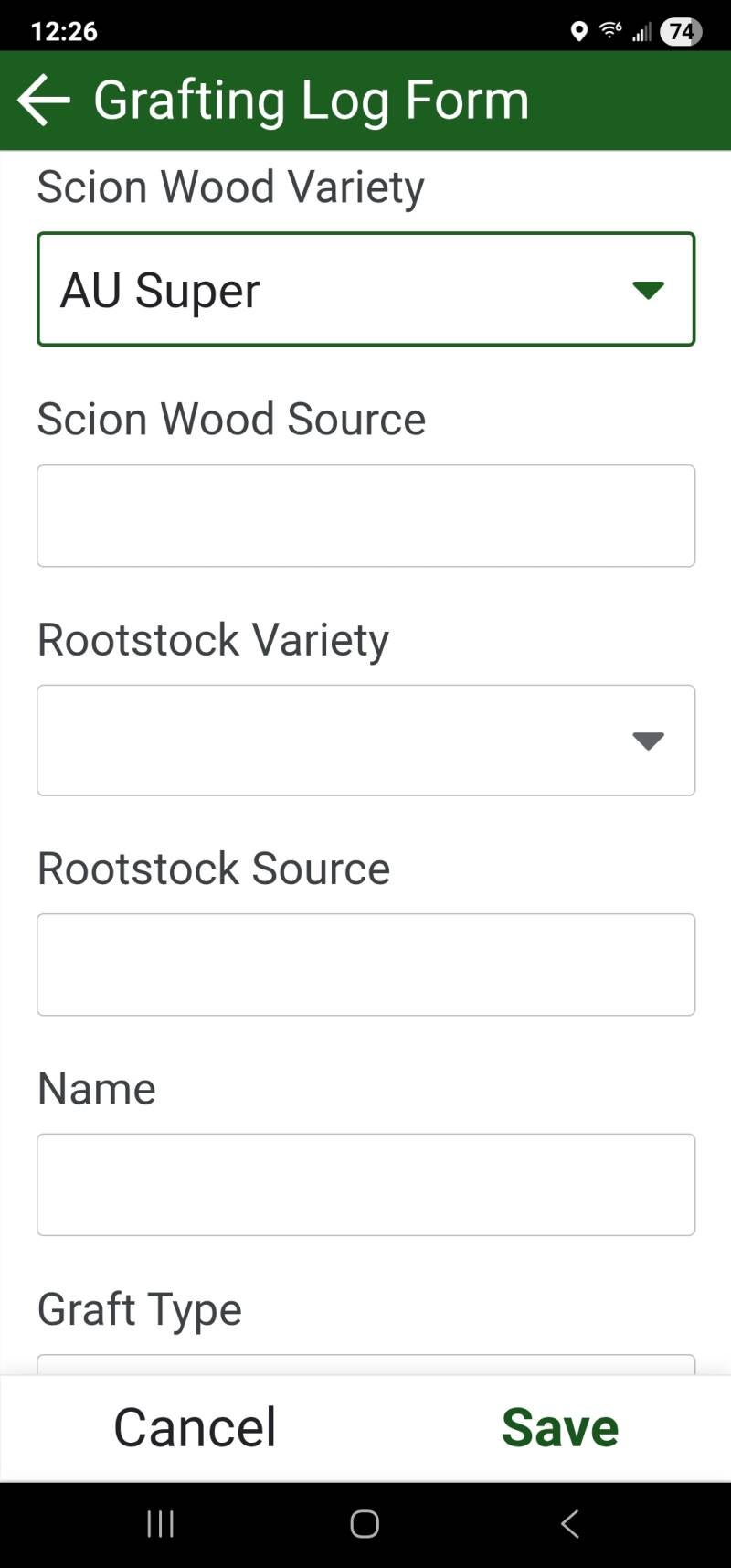This screenshot has height=1568, width=731.
Task: Tap the location pin status icon
Action: point(578,32)
